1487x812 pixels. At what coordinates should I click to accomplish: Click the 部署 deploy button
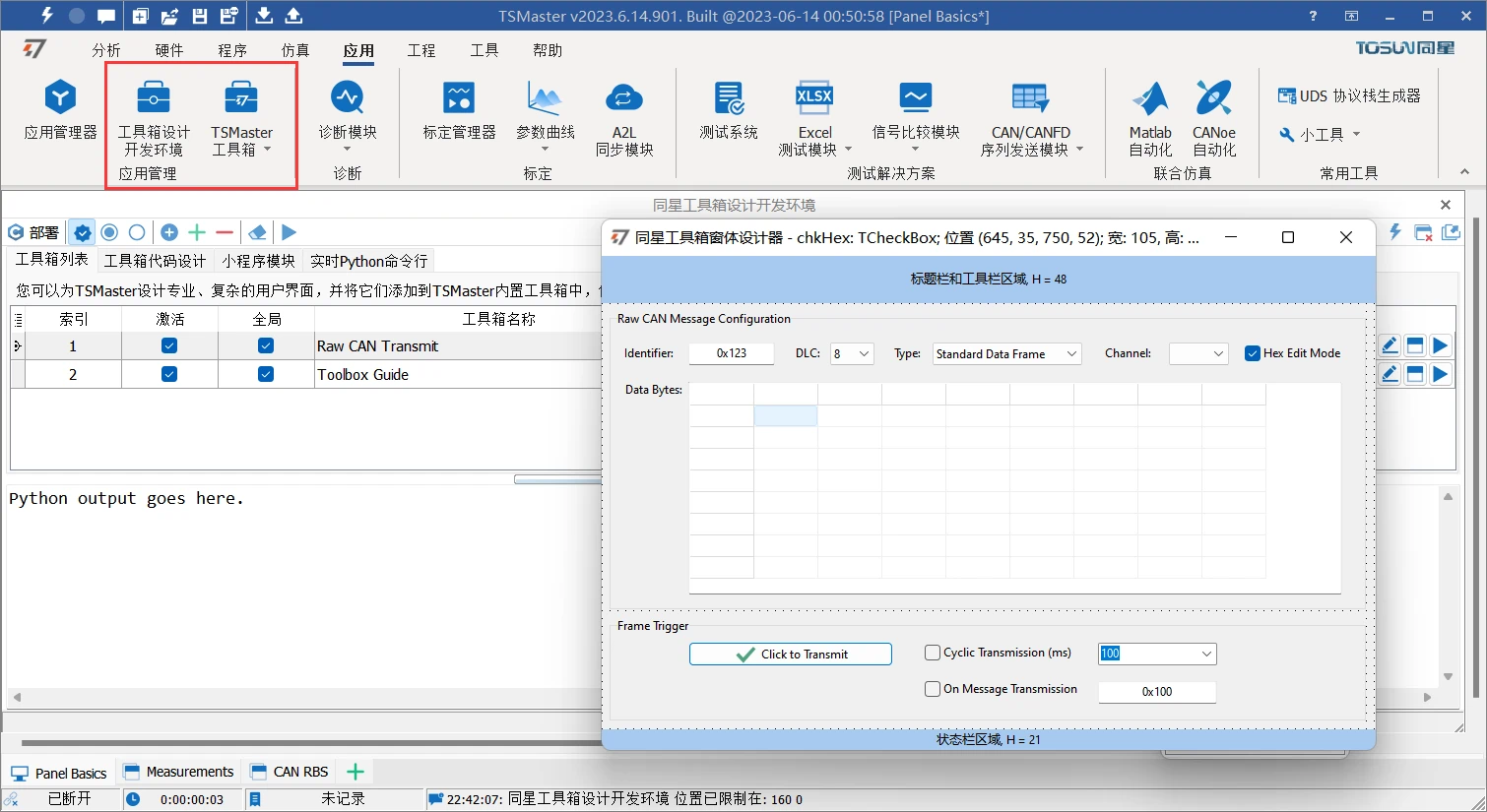[x=34, y=232]
